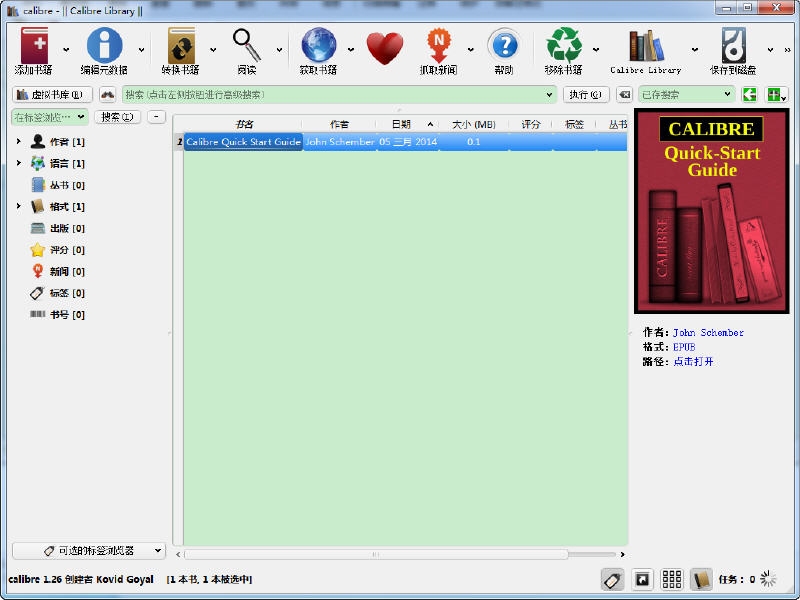The height and width of the screenshot is (600, 800).
Task: Select Series (丛书) [0] category
Action: [x=58, y=185]
